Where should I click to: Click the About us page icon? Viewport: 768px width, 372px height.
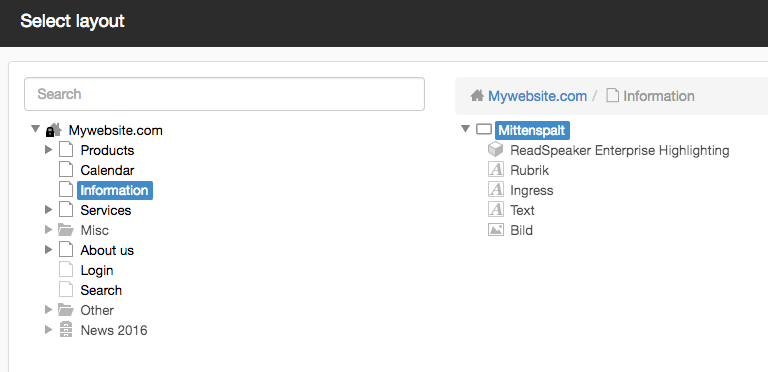click(x=66, y=250)
